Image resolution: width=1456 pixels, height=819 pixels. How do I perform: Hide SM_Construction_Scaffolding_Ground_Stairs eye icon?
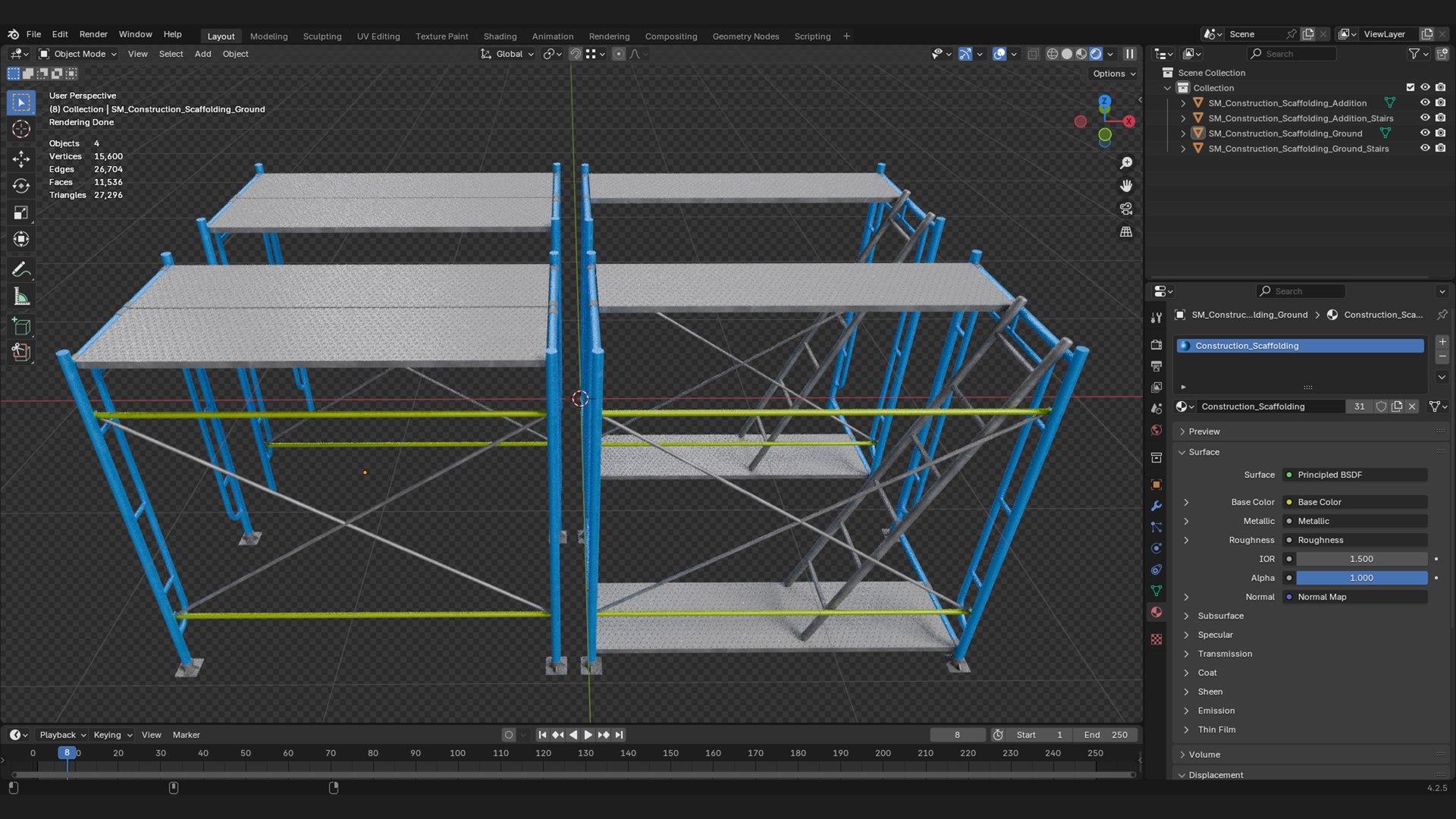1425,149
